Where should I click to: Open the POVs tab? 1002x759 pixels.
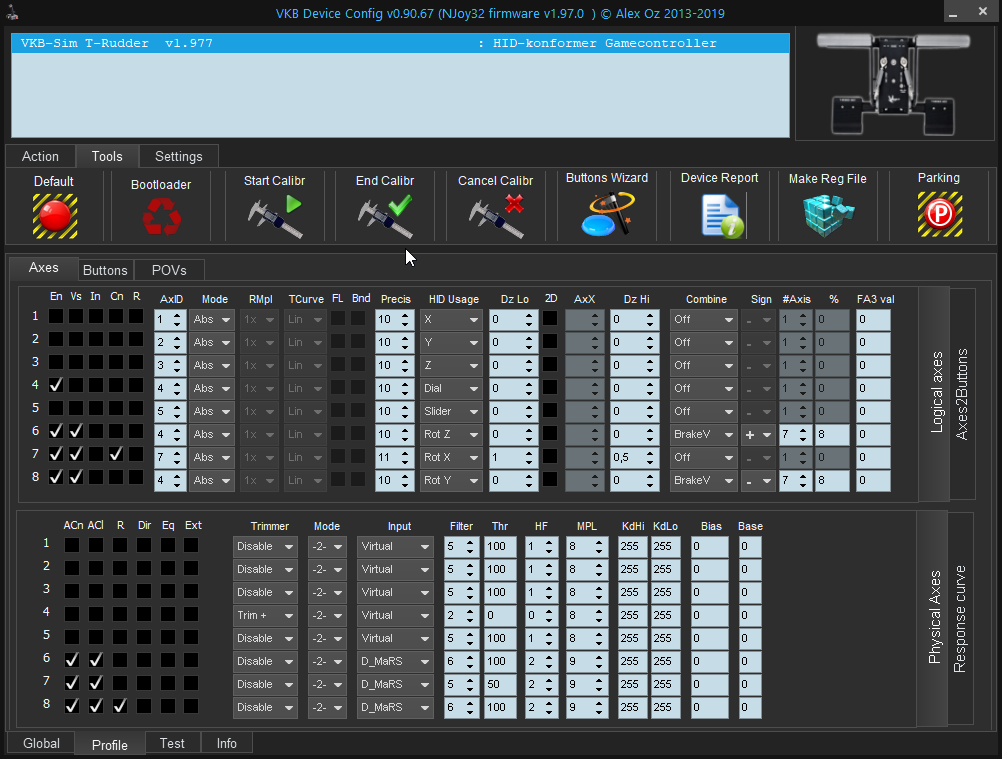coord(169,270)
